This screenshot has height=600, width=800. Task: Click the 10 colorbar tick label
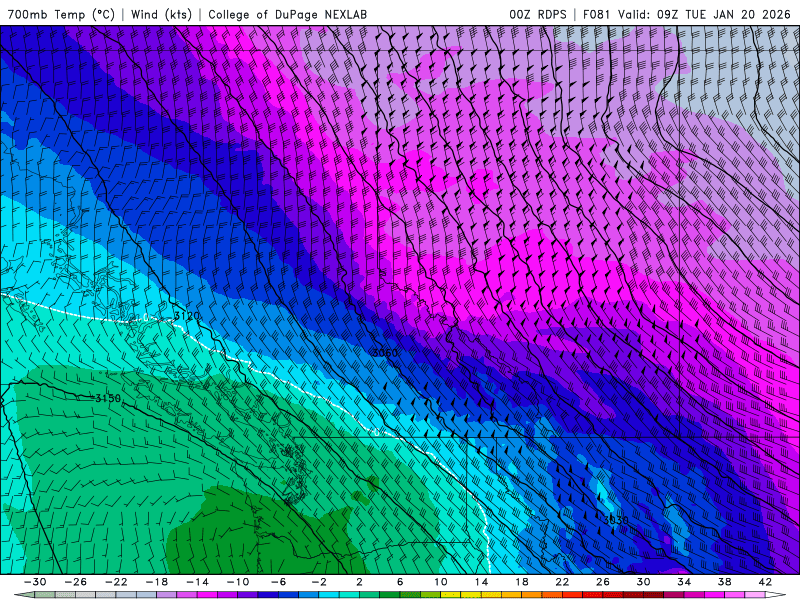pos(440,582)
